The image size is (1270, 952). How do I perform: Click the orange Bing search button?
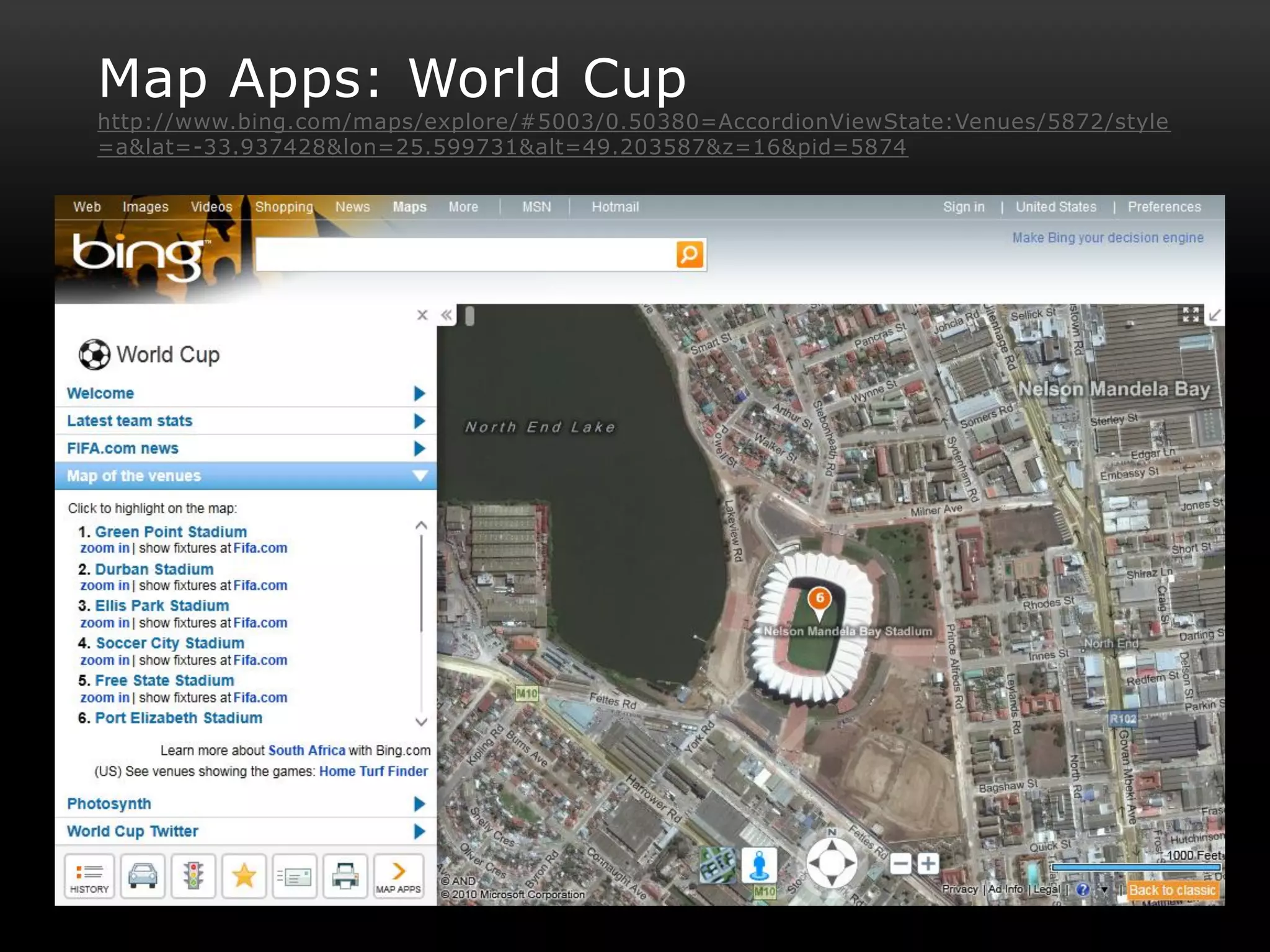pos(690,255)
